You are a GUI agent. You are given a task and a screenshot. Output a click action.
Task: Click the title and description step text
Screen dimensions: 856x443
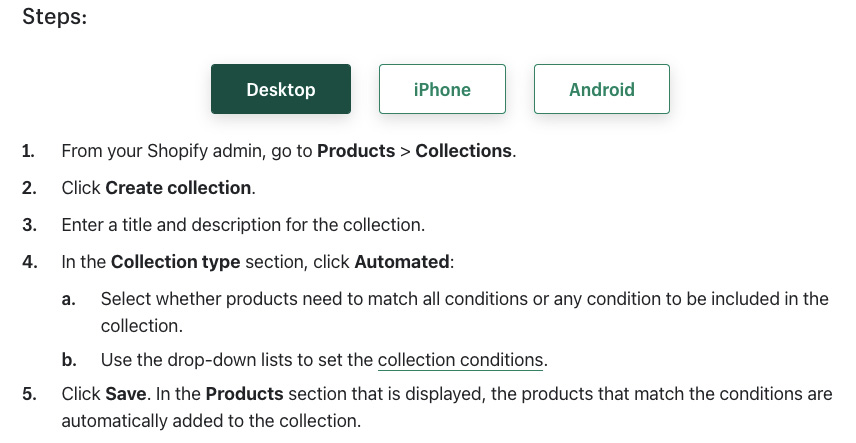257,225
